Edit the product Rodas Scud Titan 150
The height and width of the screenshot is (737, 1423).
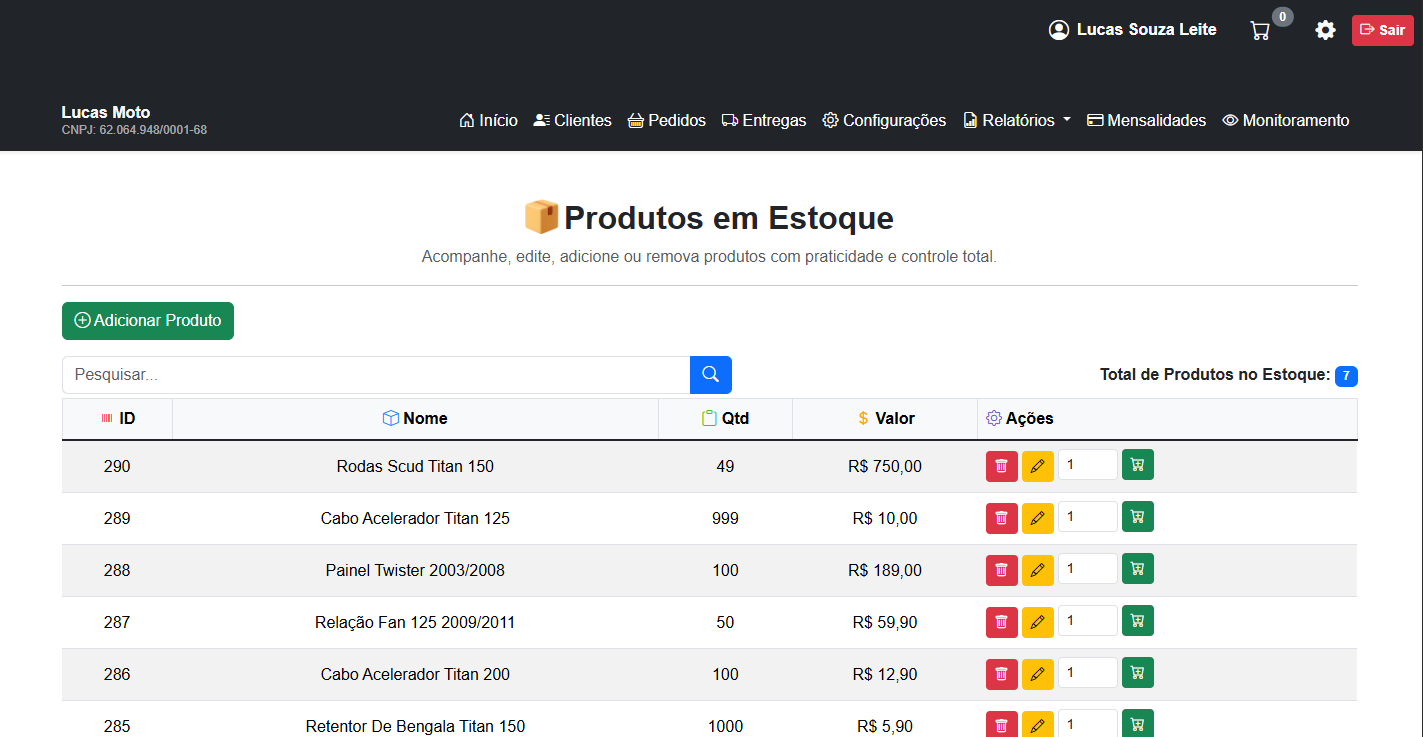(1037, 465)
